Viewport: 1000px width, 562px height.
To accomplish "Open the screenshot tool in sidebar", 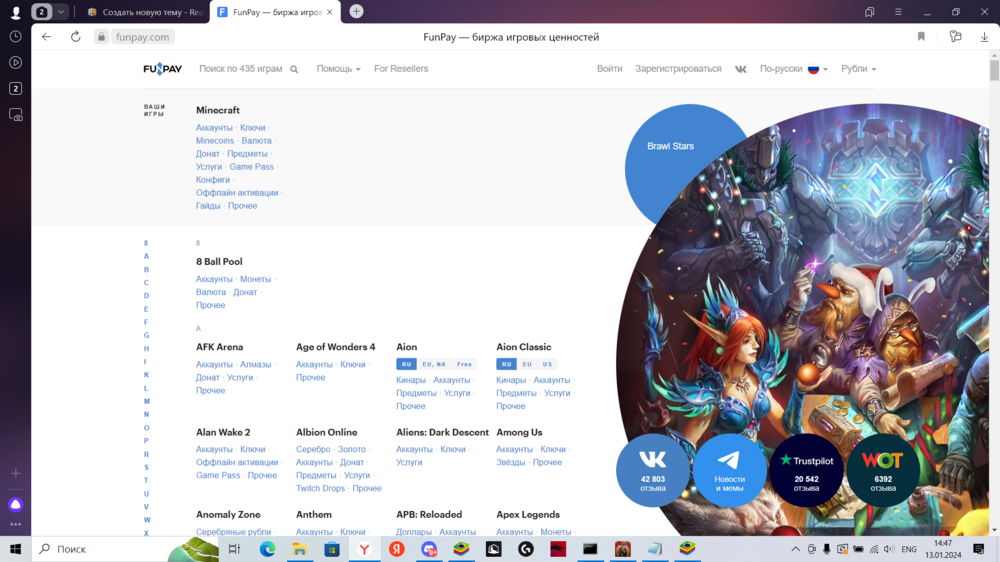I will (x=15, y=115).
